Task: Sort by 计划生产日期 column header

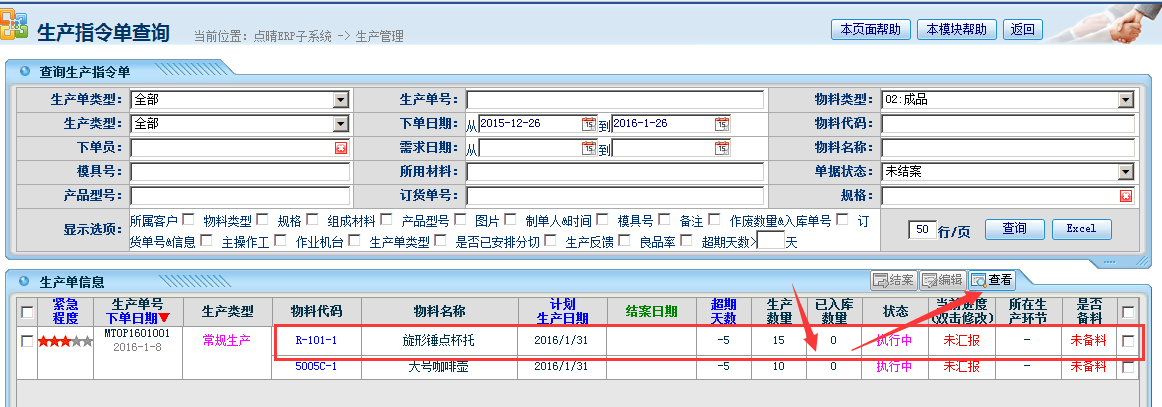Action: click(x=563, y=311)
